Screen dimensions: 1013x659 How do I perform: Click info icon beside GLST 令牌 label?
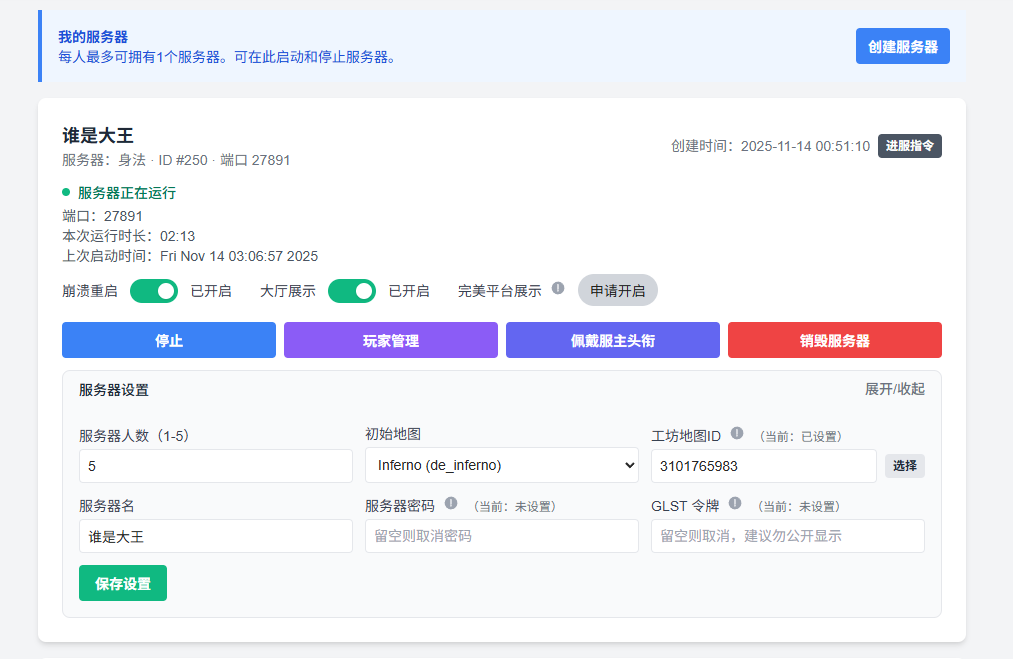(x=735, y=504)
